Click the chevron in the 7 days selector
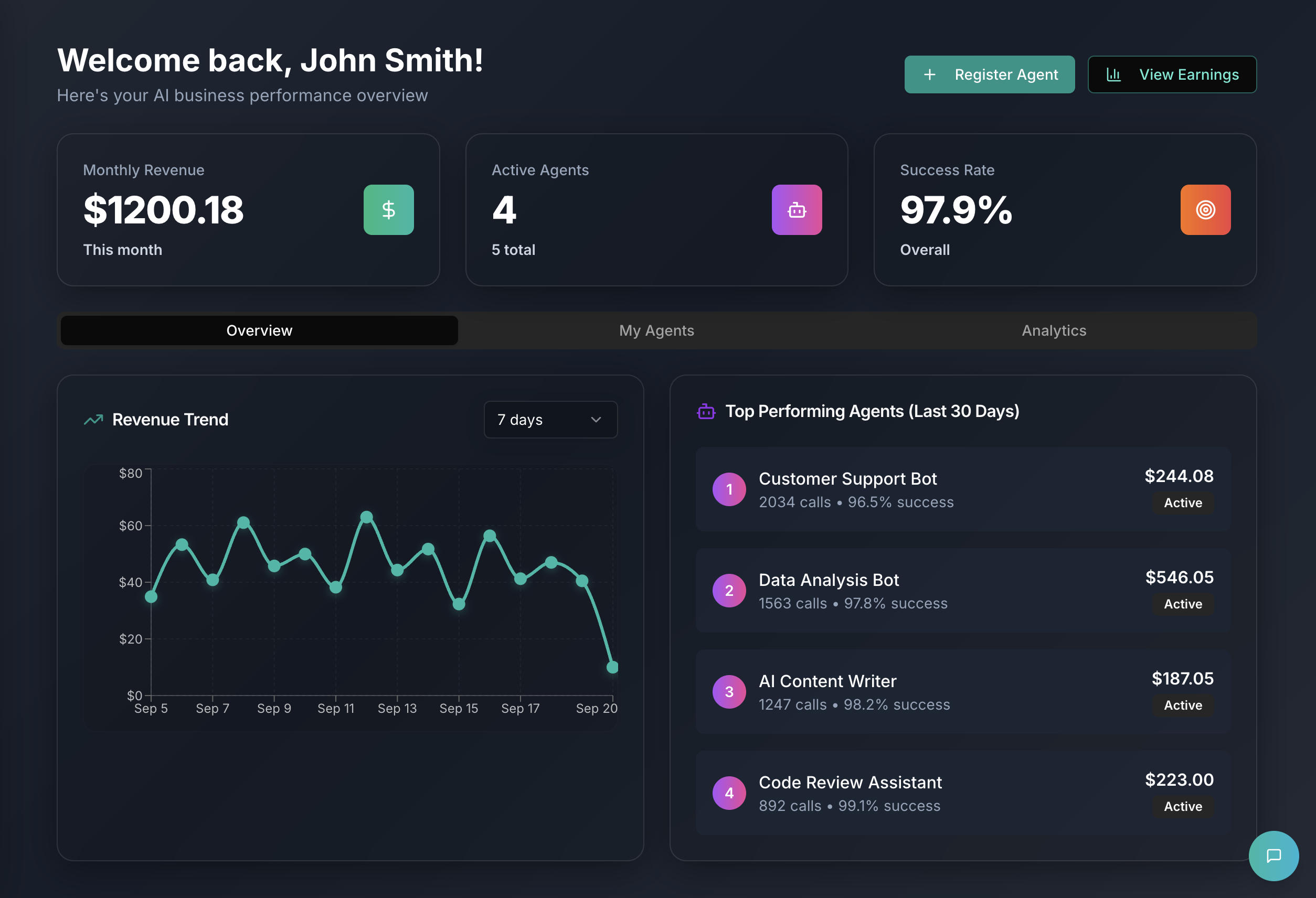 596,420
